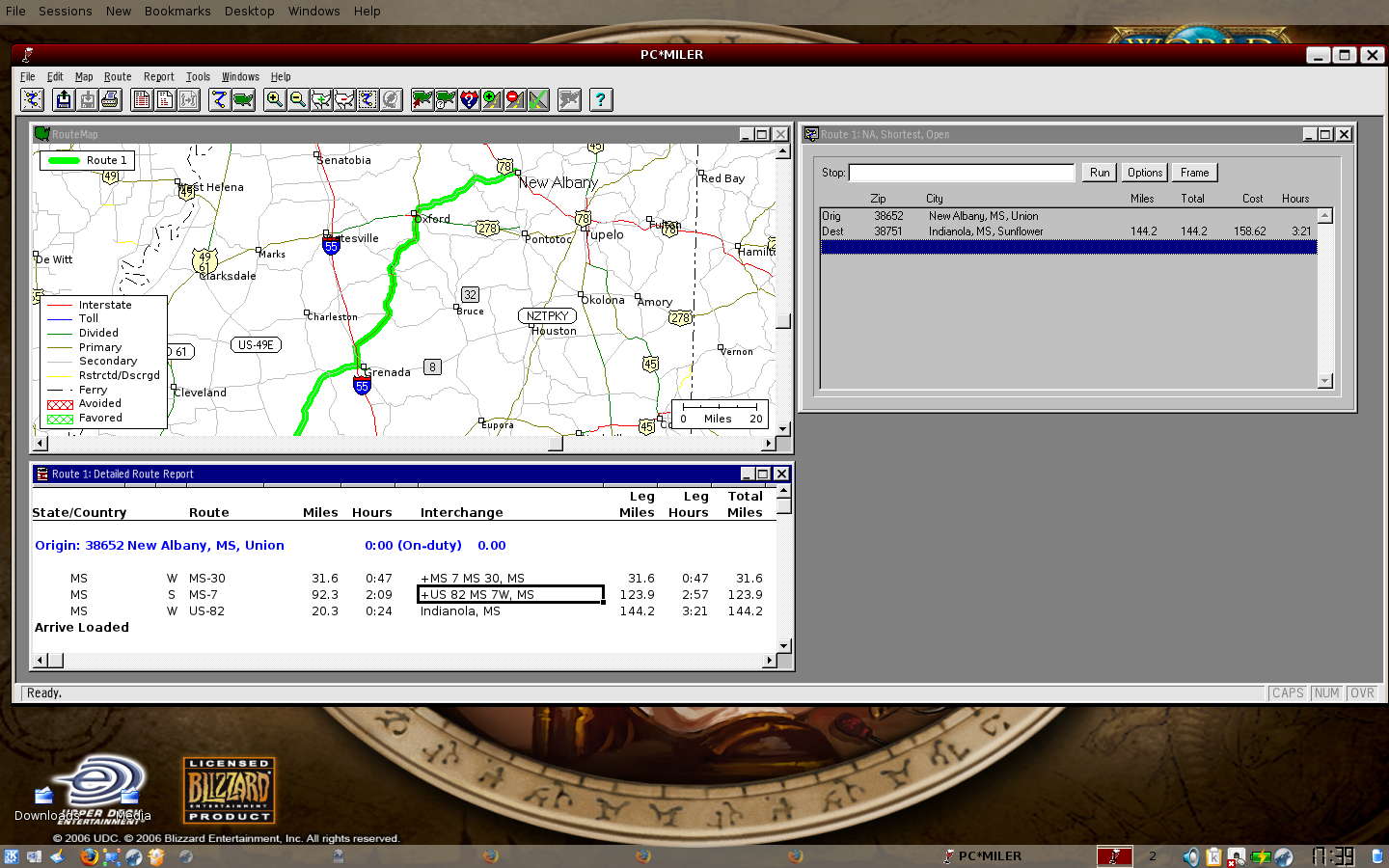The image size is (1389, 868).
Task: Click the Frame button in Route window
Action: pyautogui.click(x=1194, y=173)
